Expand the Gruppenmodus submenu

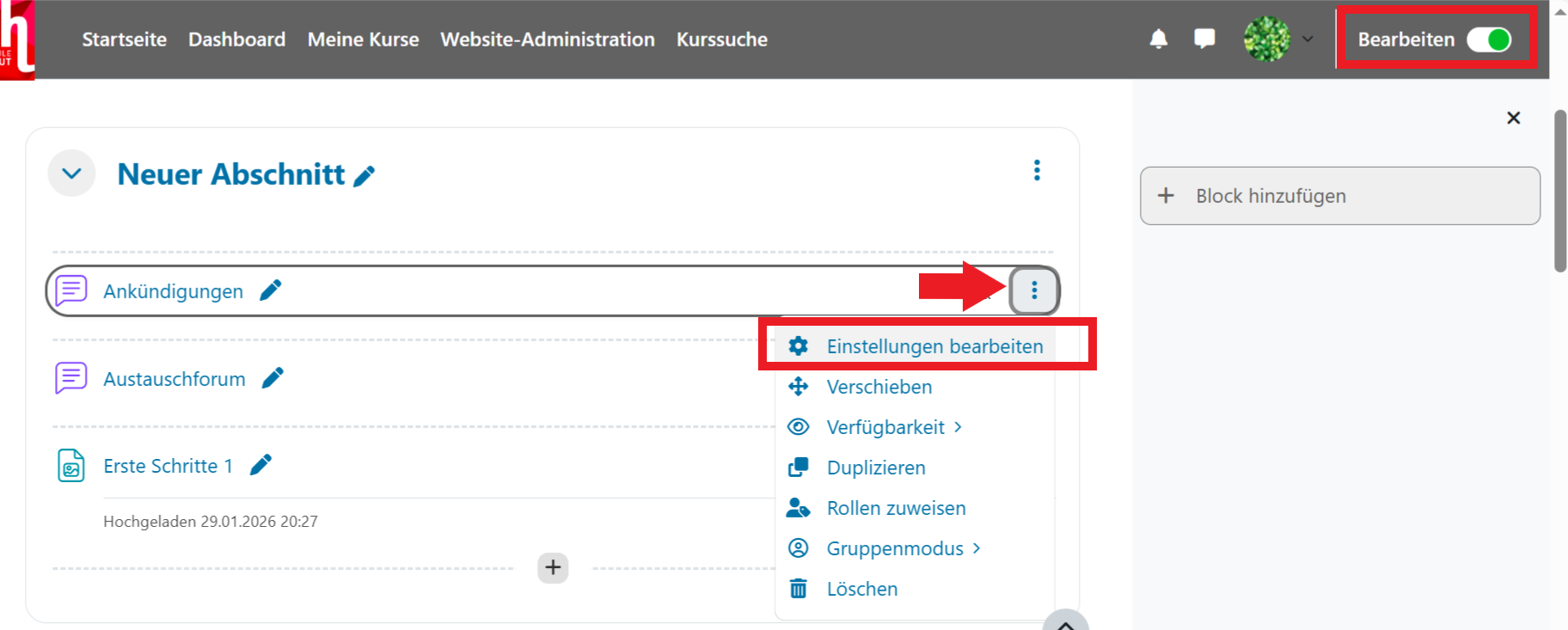pos(903,548)
